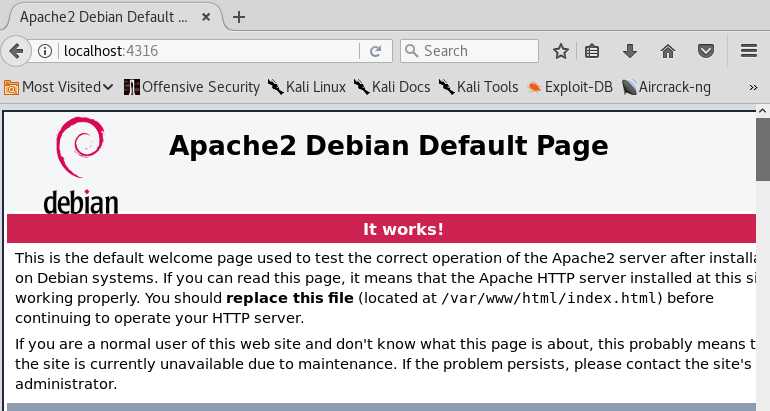The image size is (770, 411).
Task: Open the Exploit-DB bookmark
Action: pos(570,87)
